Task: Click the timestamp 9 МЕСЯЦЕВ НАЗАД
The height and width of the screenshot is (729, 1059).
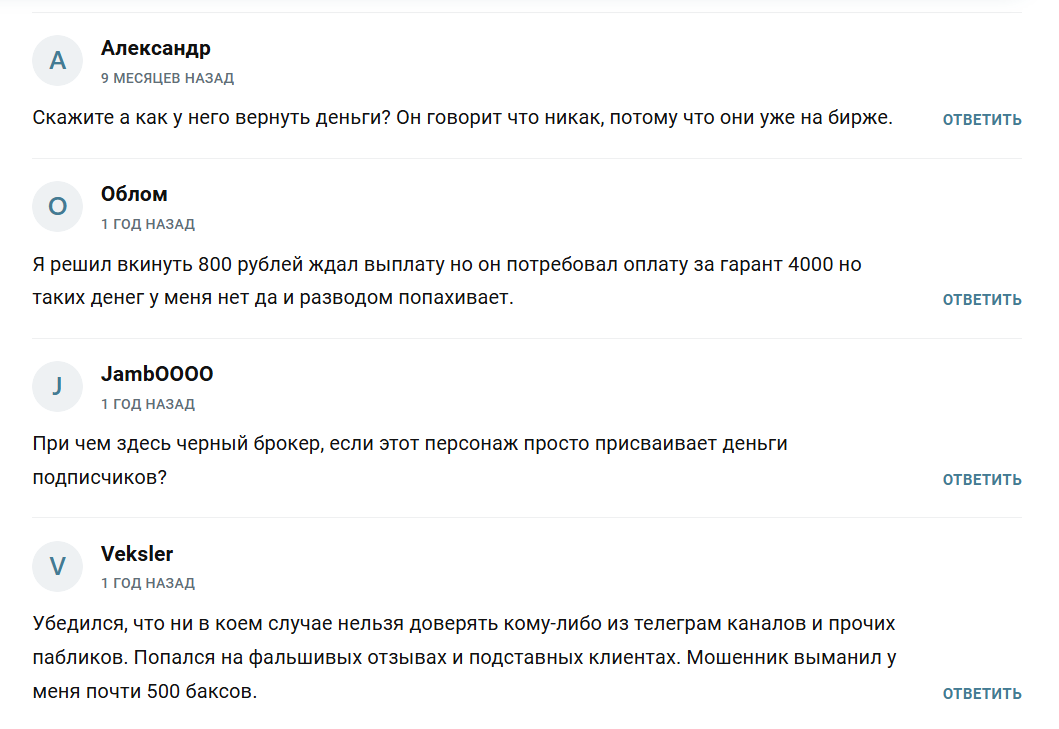Action: coord(166,78)
